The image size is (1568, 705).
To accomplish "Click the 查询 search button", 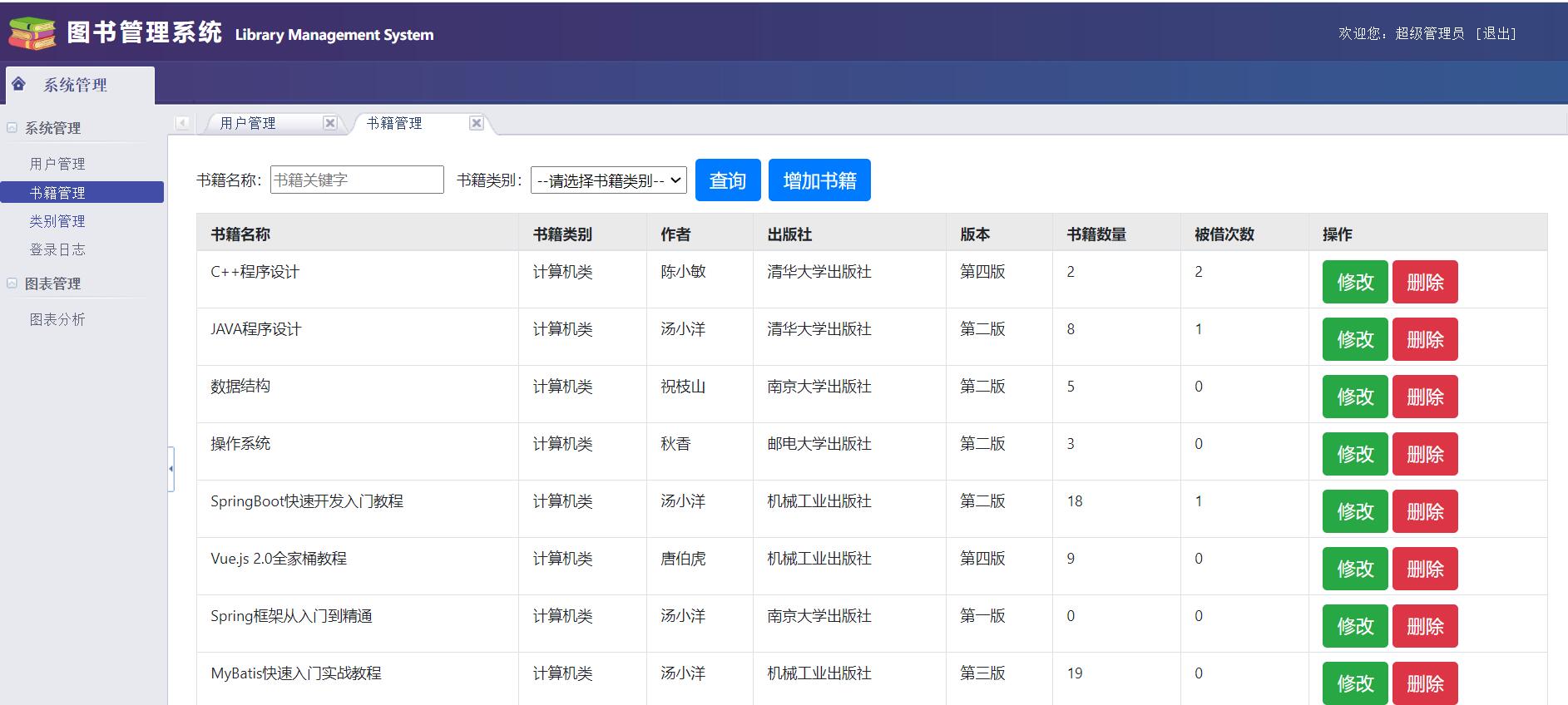I will 728,180.
